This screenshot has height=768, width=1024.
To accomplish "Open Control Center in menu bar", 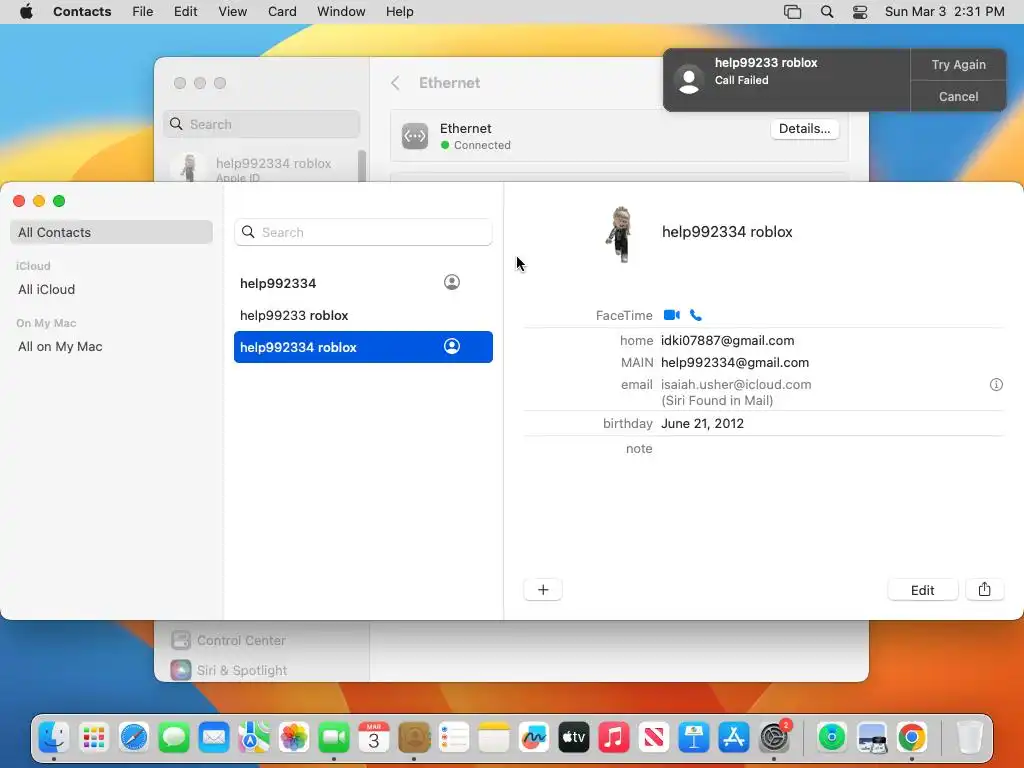I will [x=860, y=12].
